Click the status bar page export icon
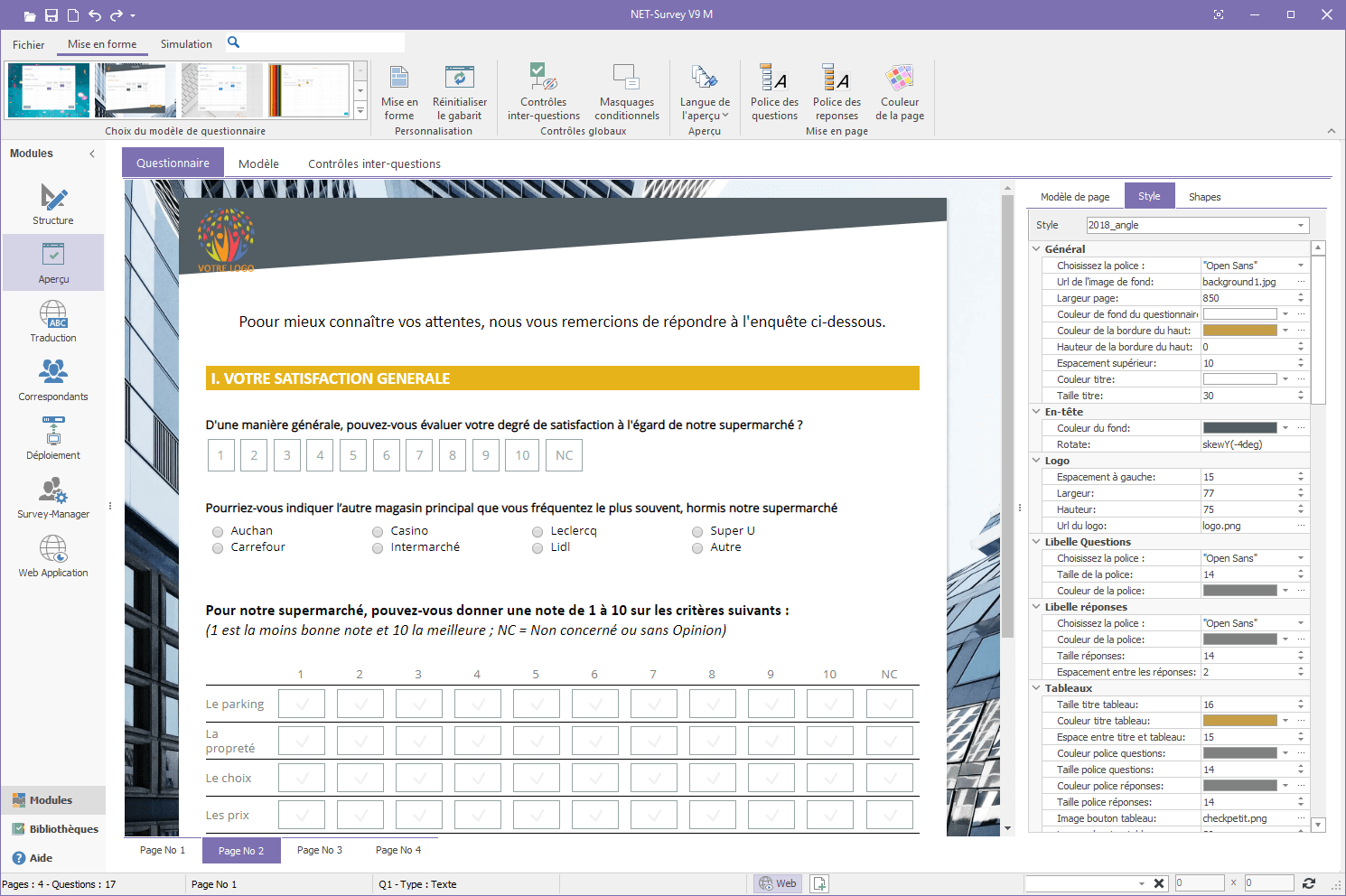Image resolution: width=1346 pixels, height=896 pixels. click(x=819, y=883)
